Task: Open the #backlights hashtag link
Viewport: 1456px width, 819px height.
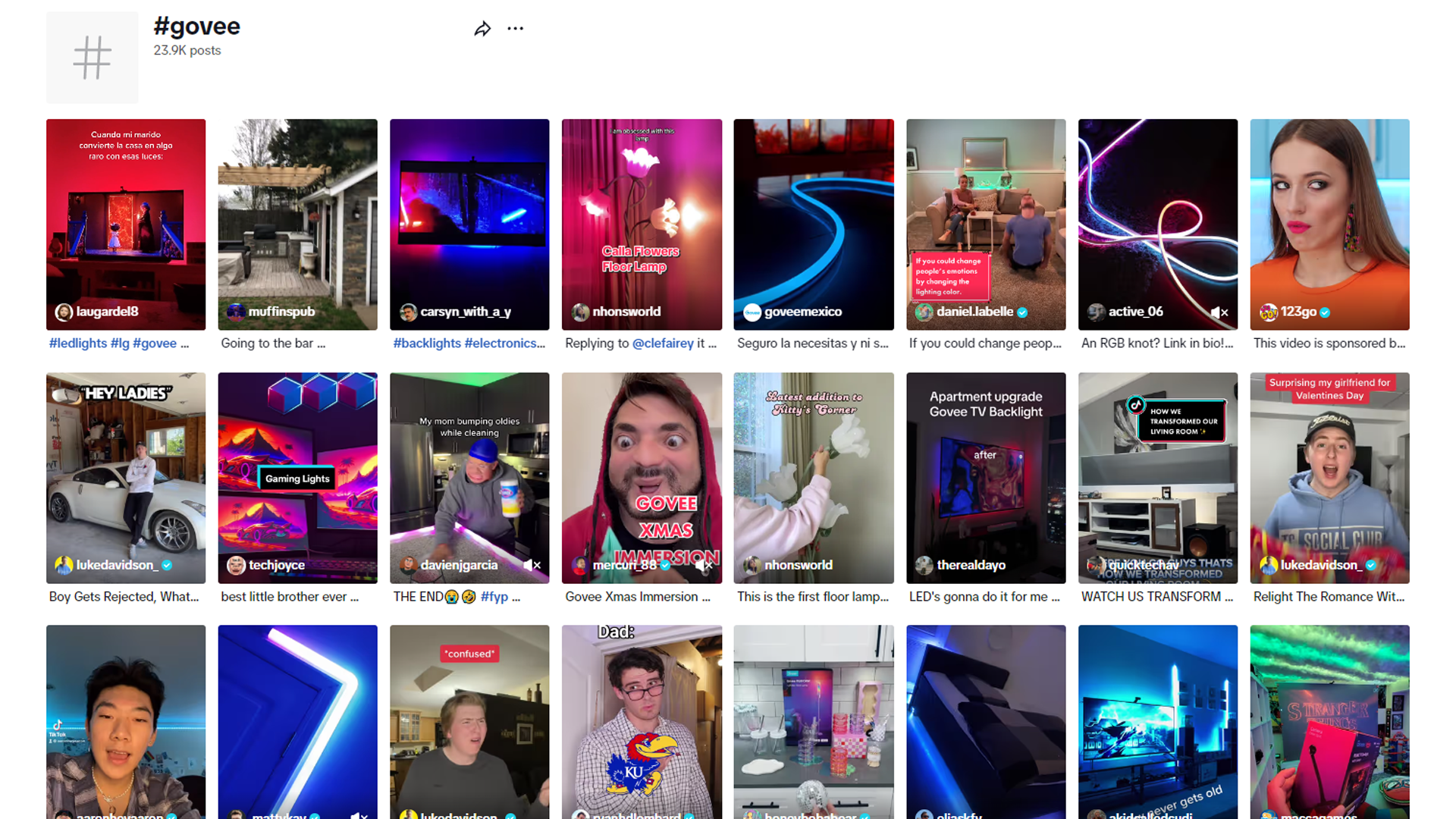Action: 427,344
